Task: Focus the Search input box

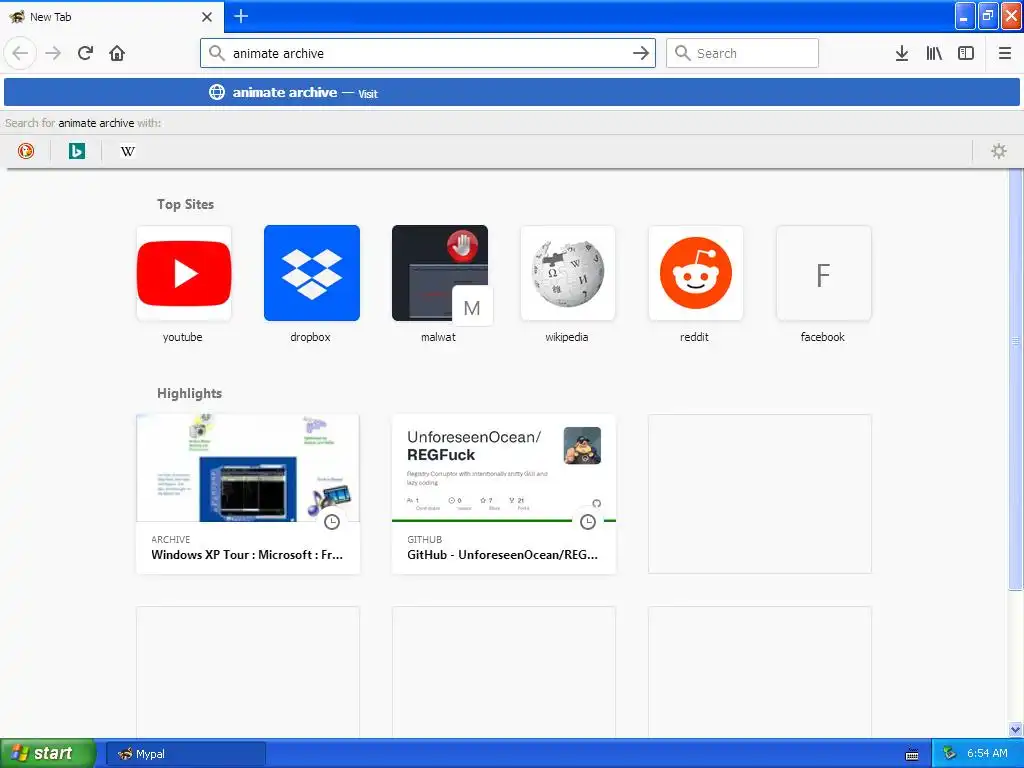Action: click(x=742, y=53)
